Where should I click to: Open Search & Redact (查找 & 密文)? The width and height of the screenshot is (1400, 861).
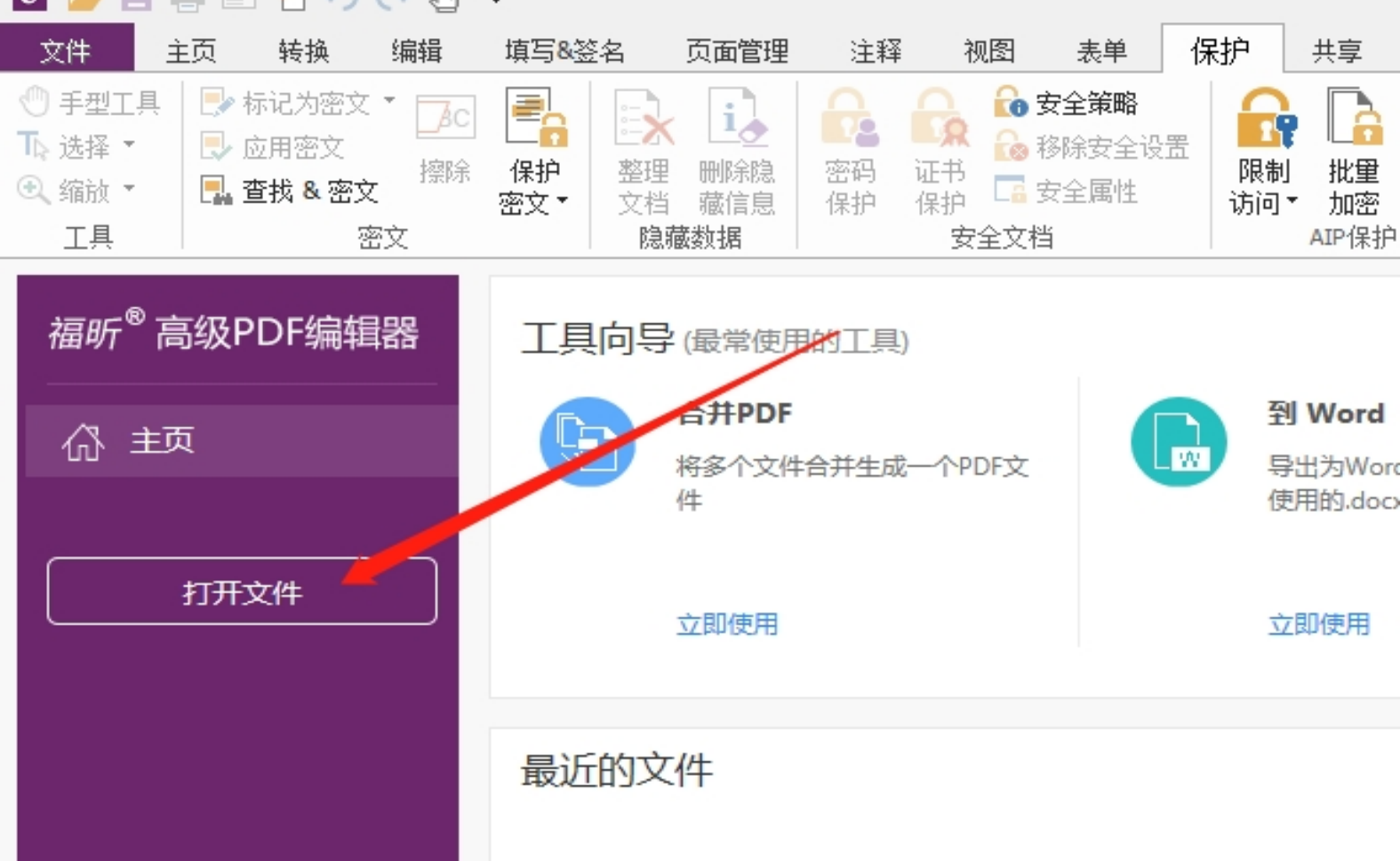(x=290, y=190)
